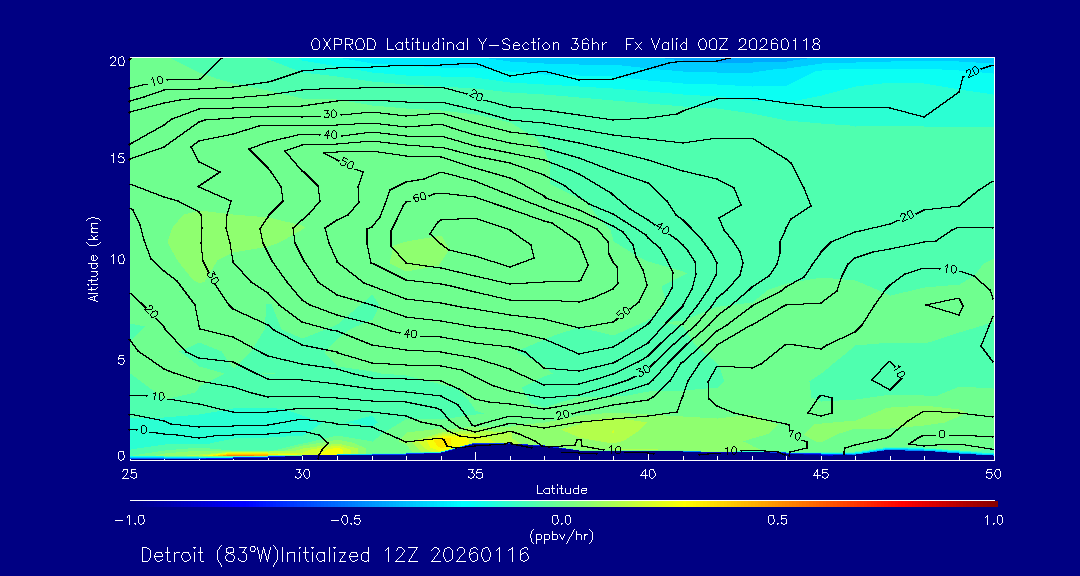1080x576 pixels.
Task: Click the colorbar label 1.0
Action: 994,520
